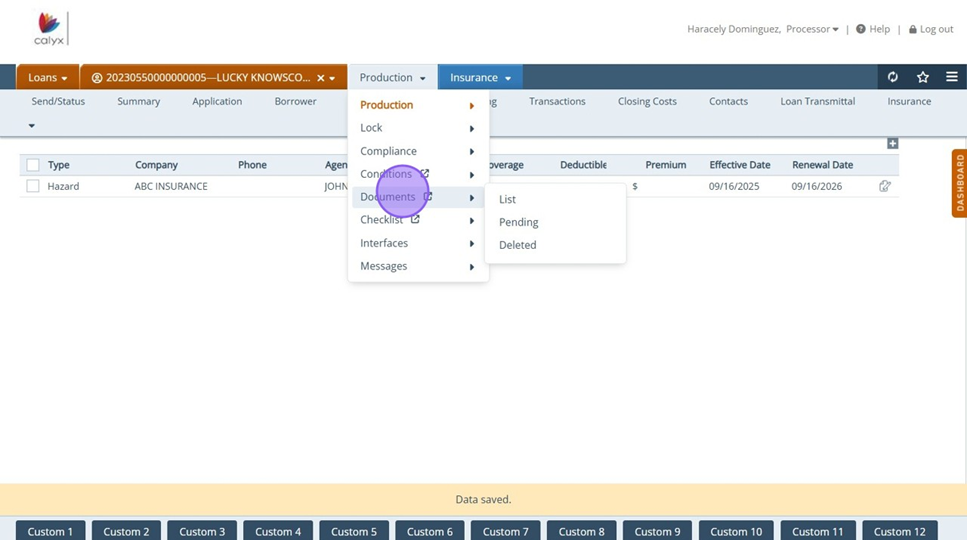The image size is (967, 540).
Task: Click the plus icon to add insurance
Action: click(892, 144)
